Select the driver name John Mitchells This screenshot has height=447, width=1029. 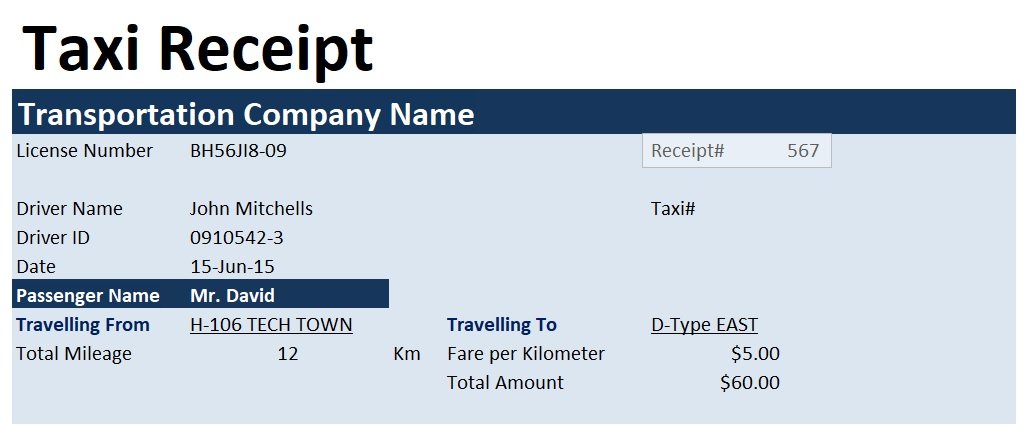(x=251, y=209)
